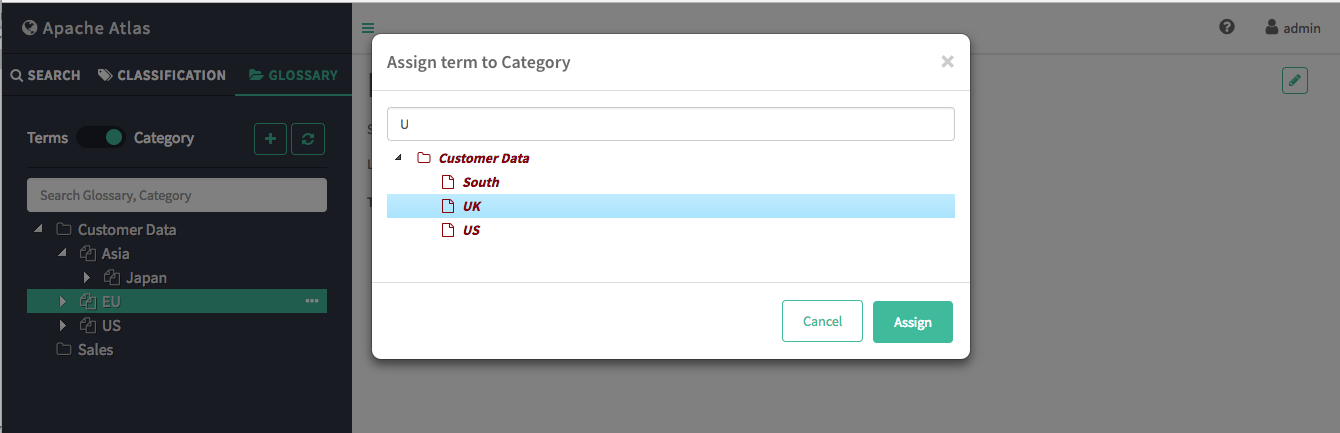The image size is (1340, 433).
Task: Switch to the Search tab
Action: click(46, 75)
